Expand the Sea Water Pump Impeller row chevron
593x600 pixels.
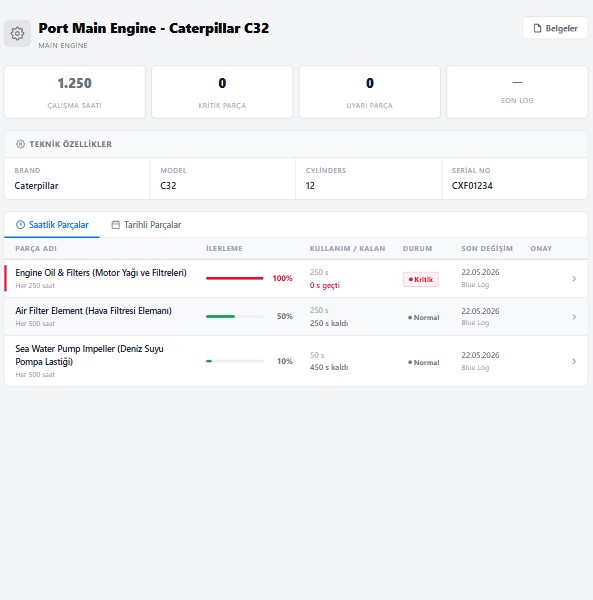(574, 361)
